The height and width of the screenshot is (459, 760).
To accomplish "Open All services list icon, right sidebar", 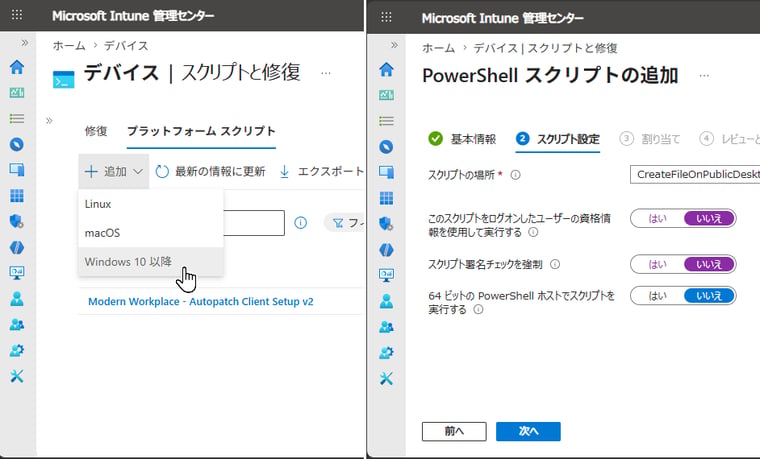I will coord(386,121).
